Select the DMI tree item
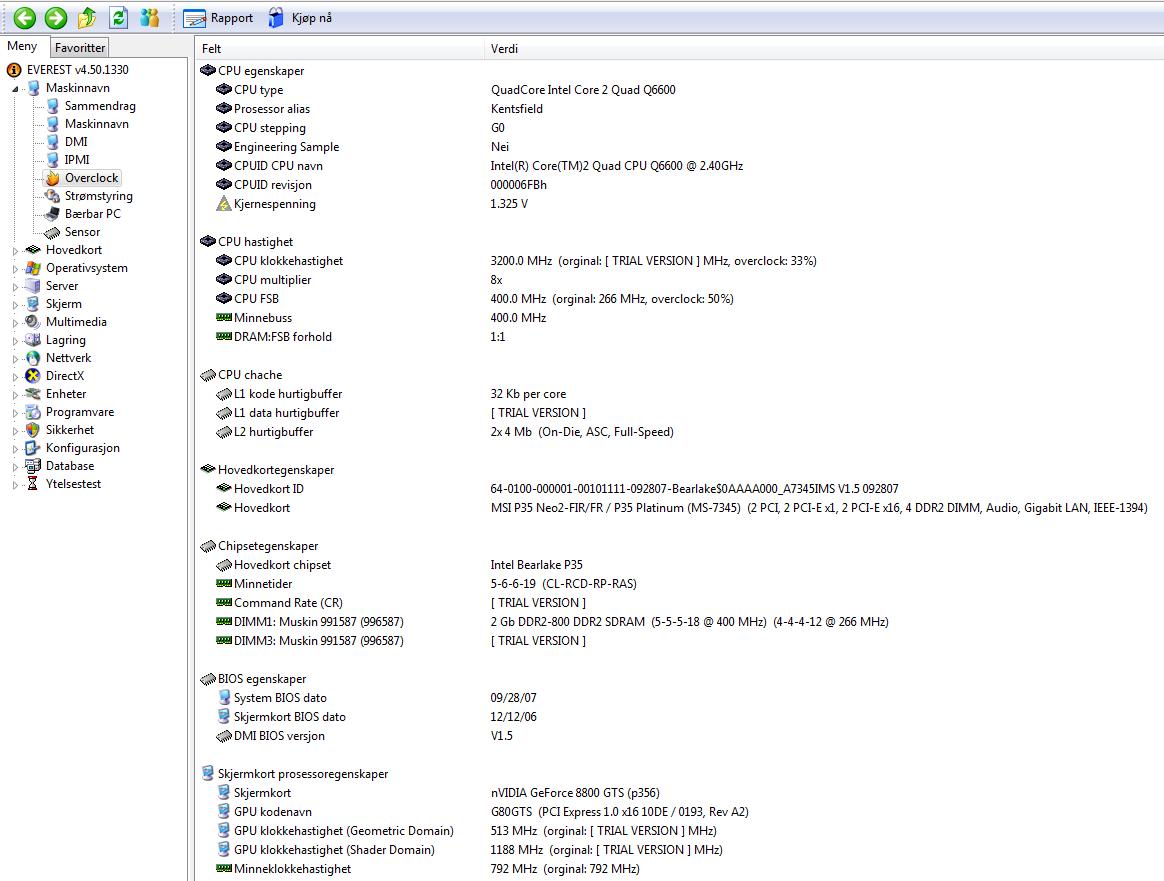The height and width of the screenshot is (881, 1164). click(x=76, y=142)
